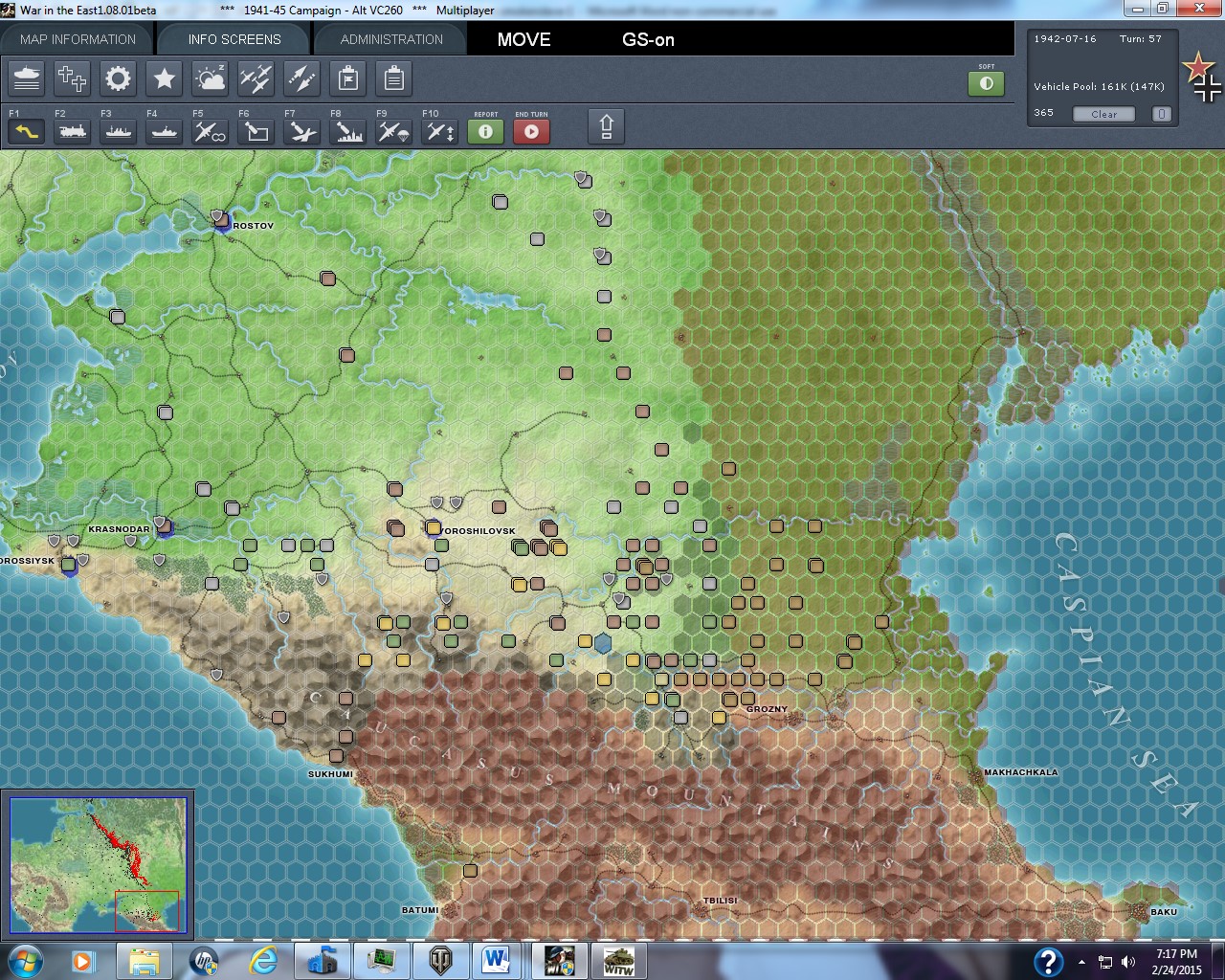Screen dimensions: 1225x980
Task: Click the Makhachkala city label
Action: coord(1021,772)
